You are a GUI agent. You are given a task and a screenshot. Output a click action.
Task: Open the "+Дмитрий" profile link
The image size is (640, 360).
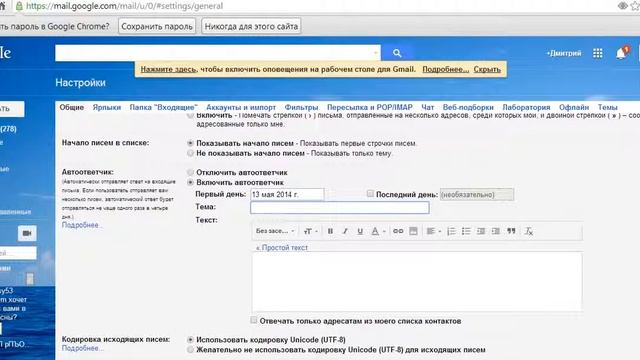[564, 53]
